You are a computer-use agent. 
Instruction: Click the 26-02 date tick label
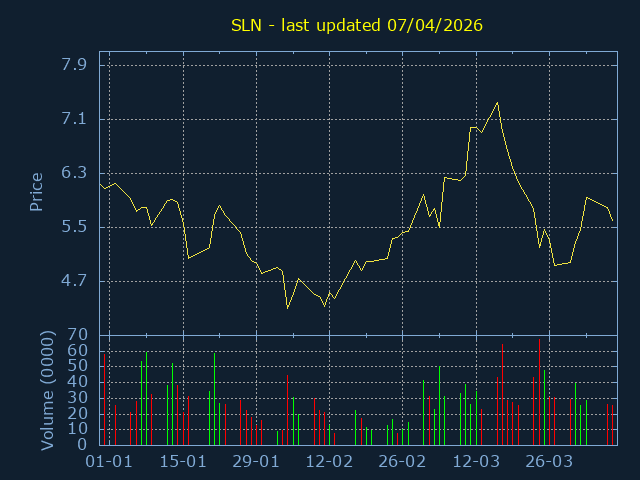click(403, 462)
